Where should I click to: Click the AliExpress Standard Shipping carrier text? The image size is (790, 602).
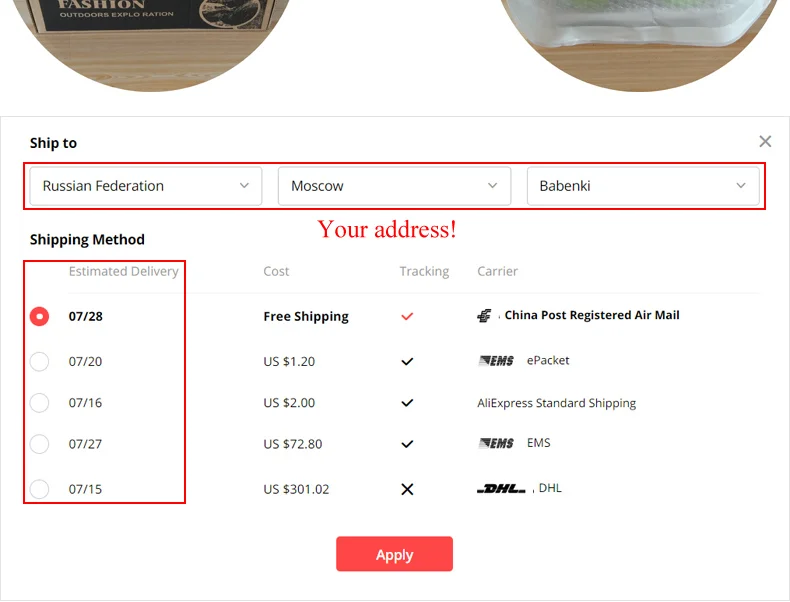pos(557,403)
